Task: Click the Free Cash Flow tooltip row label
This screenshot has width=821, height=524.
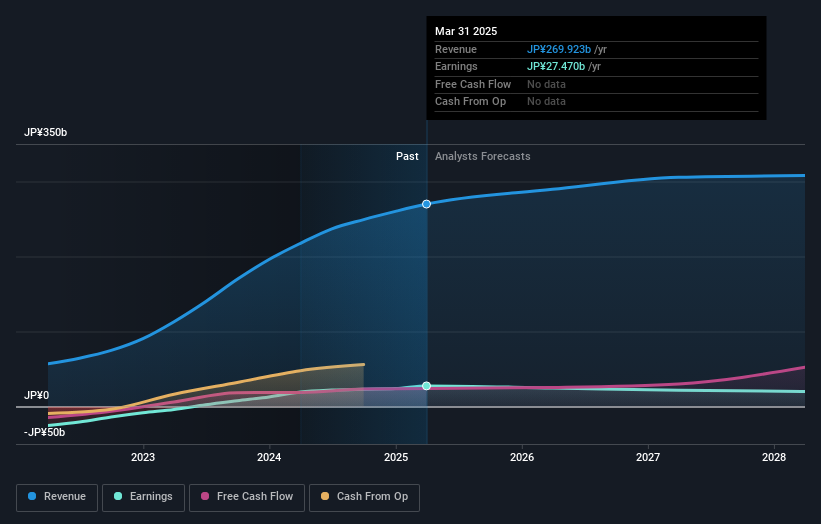Action: coord(473,84)
